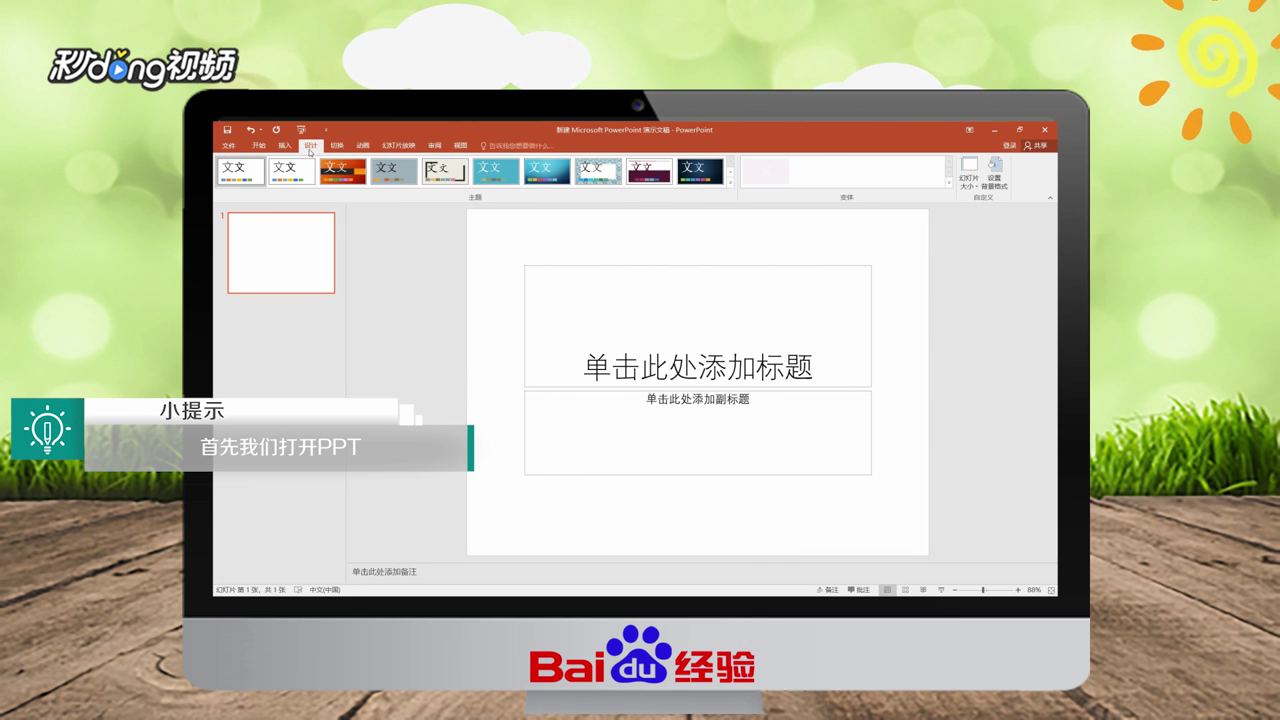1280x720 pixels.
Task: Toggle the 备注 notes pane button
Action: 828,590
